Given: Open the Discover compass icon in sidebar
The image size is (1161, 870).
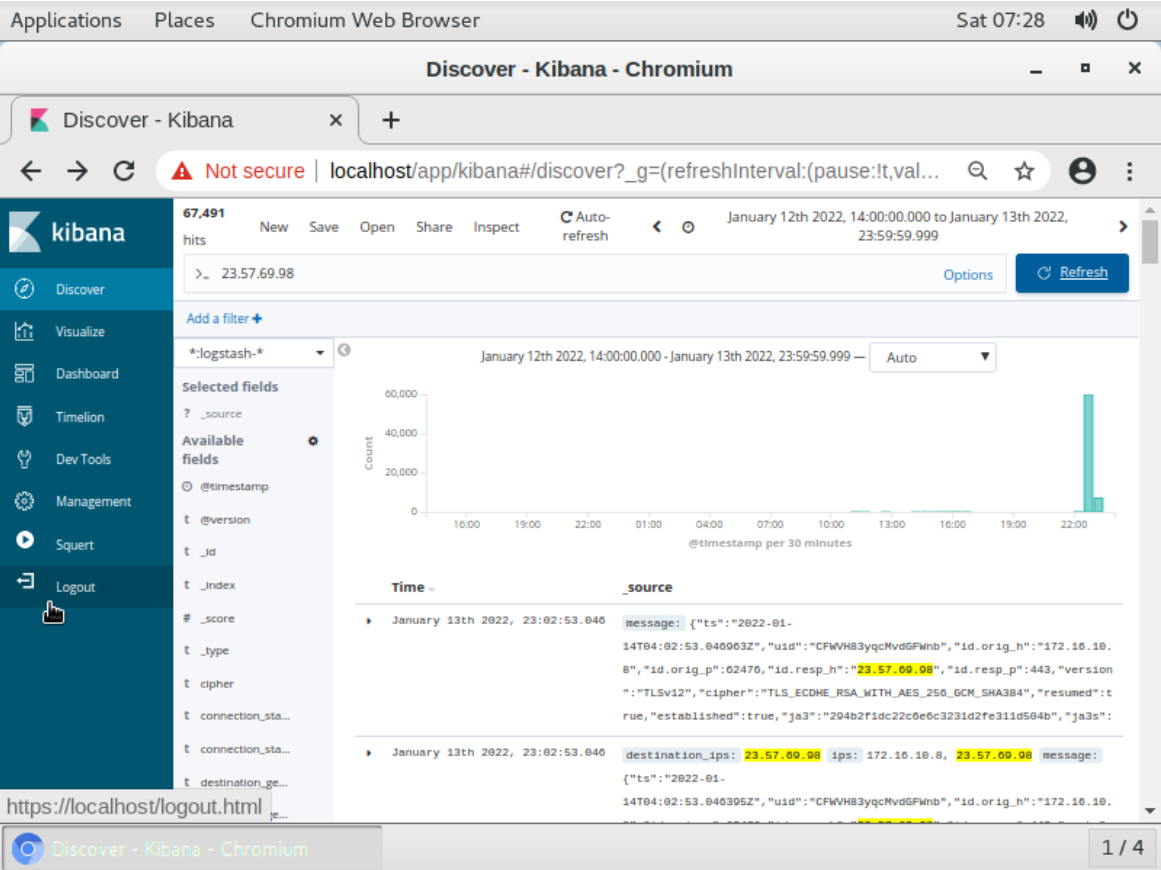Looking at the screenshot, I should tap(24, 289).
